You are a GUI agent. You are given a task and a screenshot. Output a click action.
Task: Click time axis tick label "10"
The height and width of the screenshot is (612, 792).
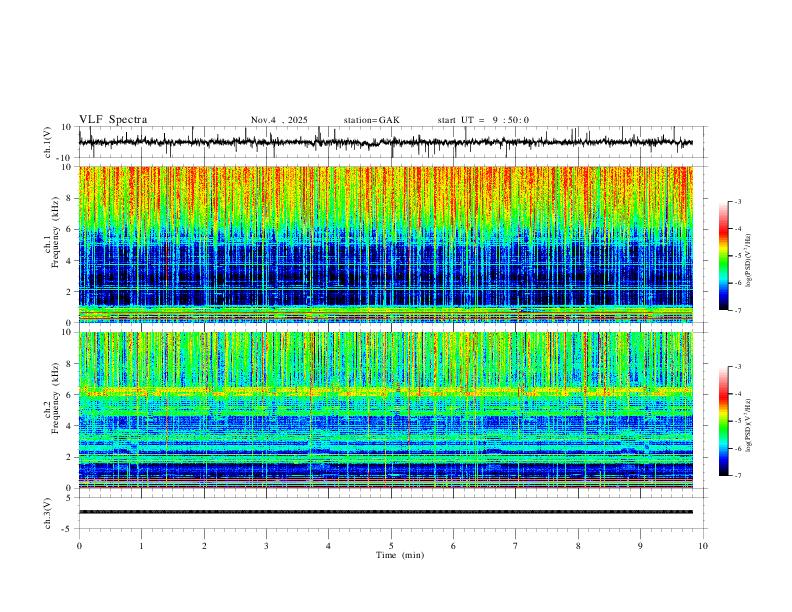[x=703, y=546]
